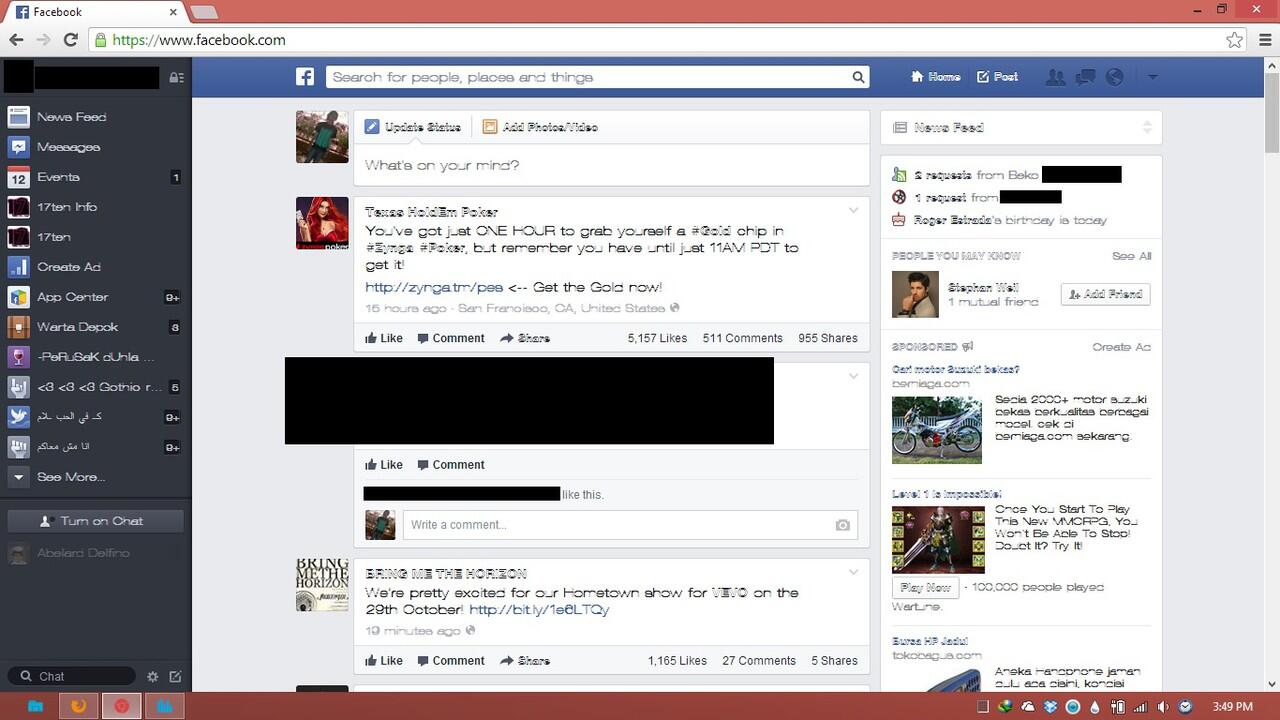Screen dimensions: 1280x720
Task: Click the sidebar lock icon beside name
Action: tap(176, 77)
